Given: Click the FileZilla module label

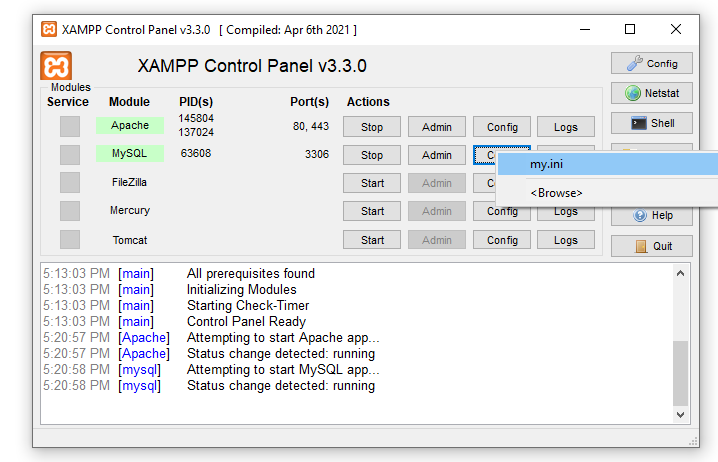Looking at the screenshot, I should 130,182.
